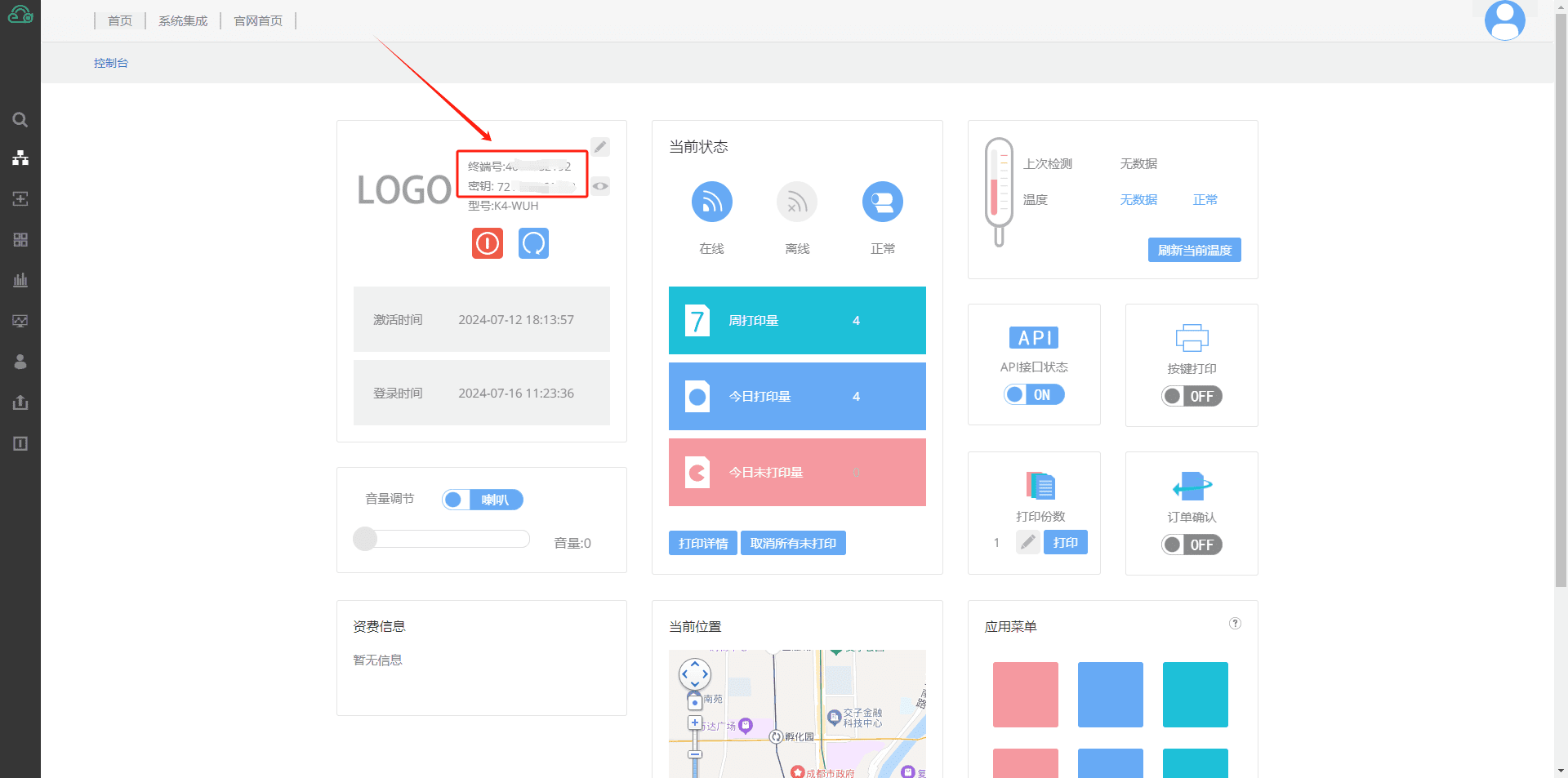Click the 打印详情 button

pyautogui.click(x=702, y=543)
